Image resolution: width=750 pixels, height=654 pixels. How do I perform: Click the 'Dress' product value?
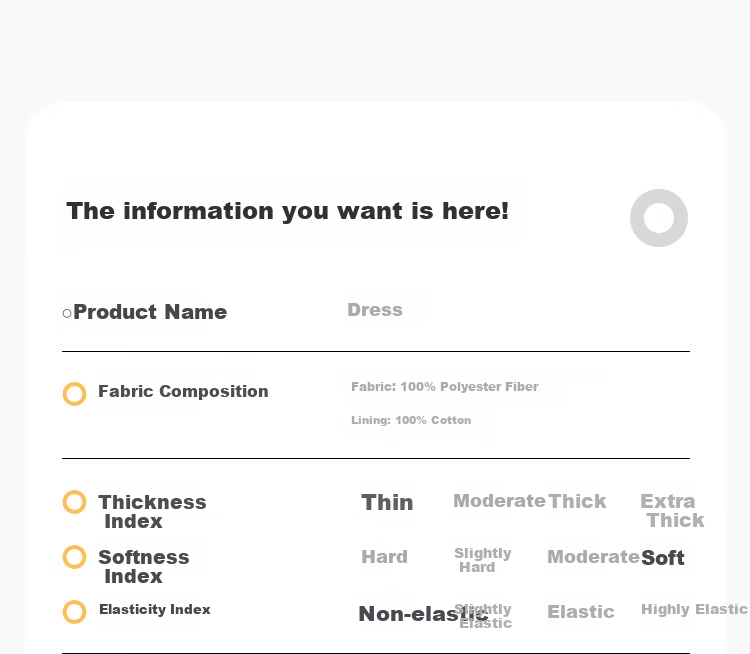tap(375, 310)
